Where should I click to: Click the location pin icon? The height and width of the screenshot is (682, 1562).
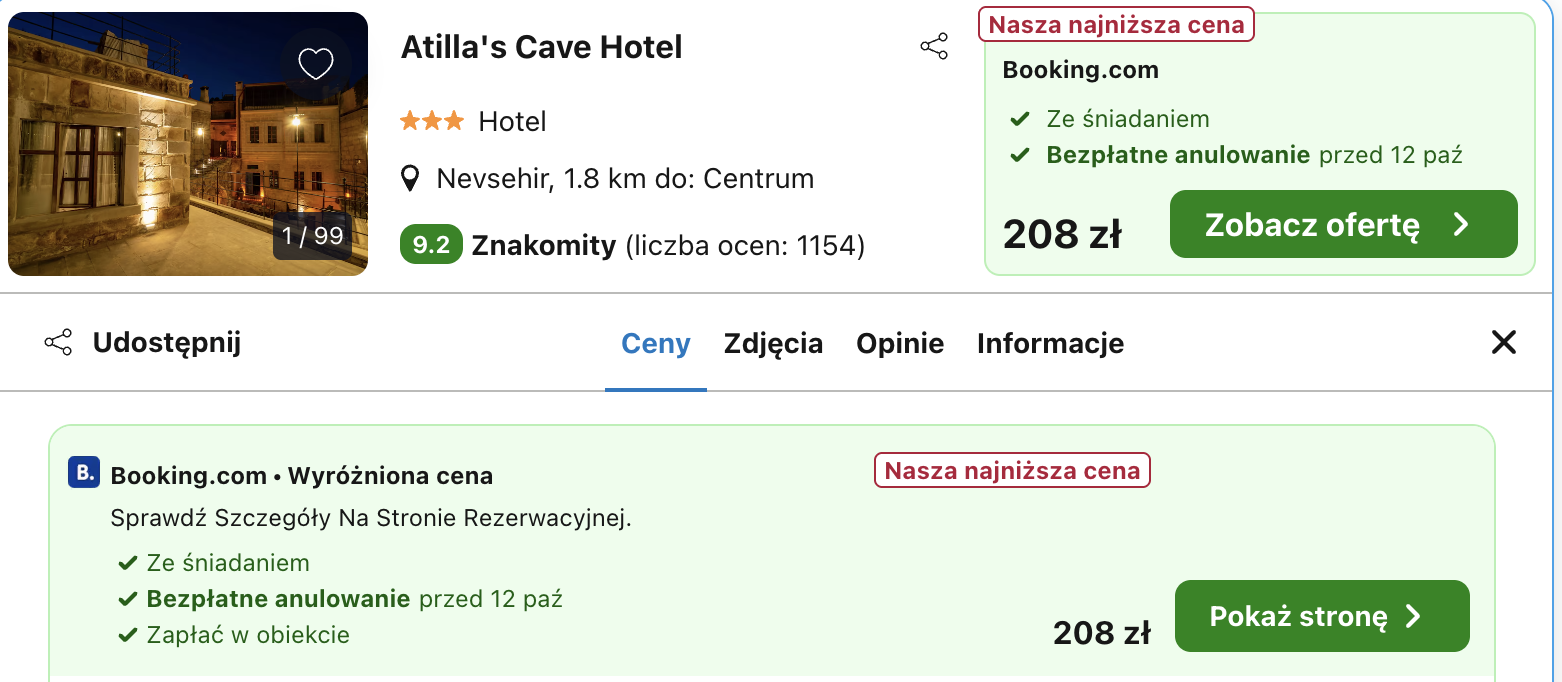point(409,179)
